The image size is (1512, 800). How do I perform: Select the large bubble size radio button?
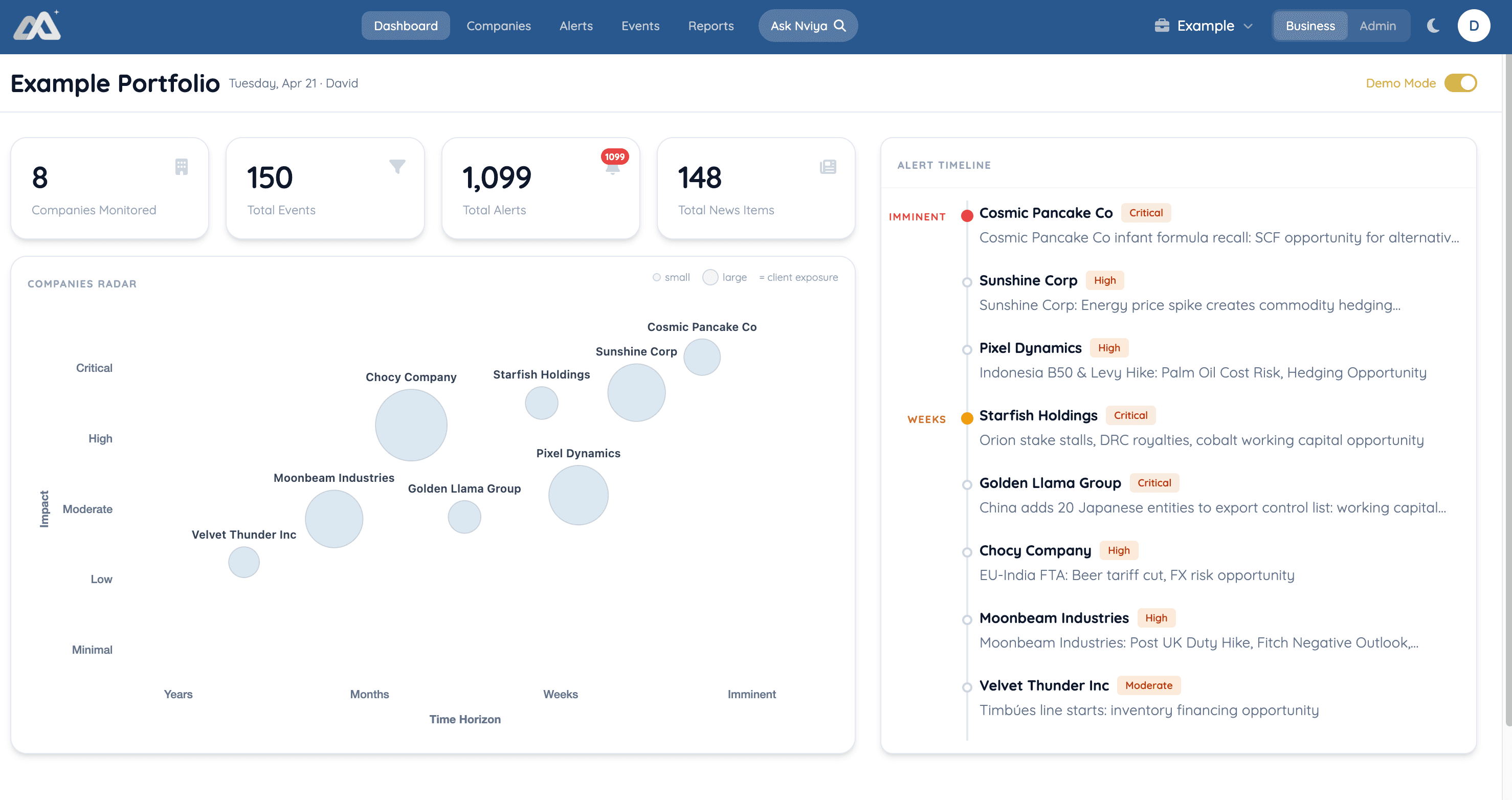(710, 277)
